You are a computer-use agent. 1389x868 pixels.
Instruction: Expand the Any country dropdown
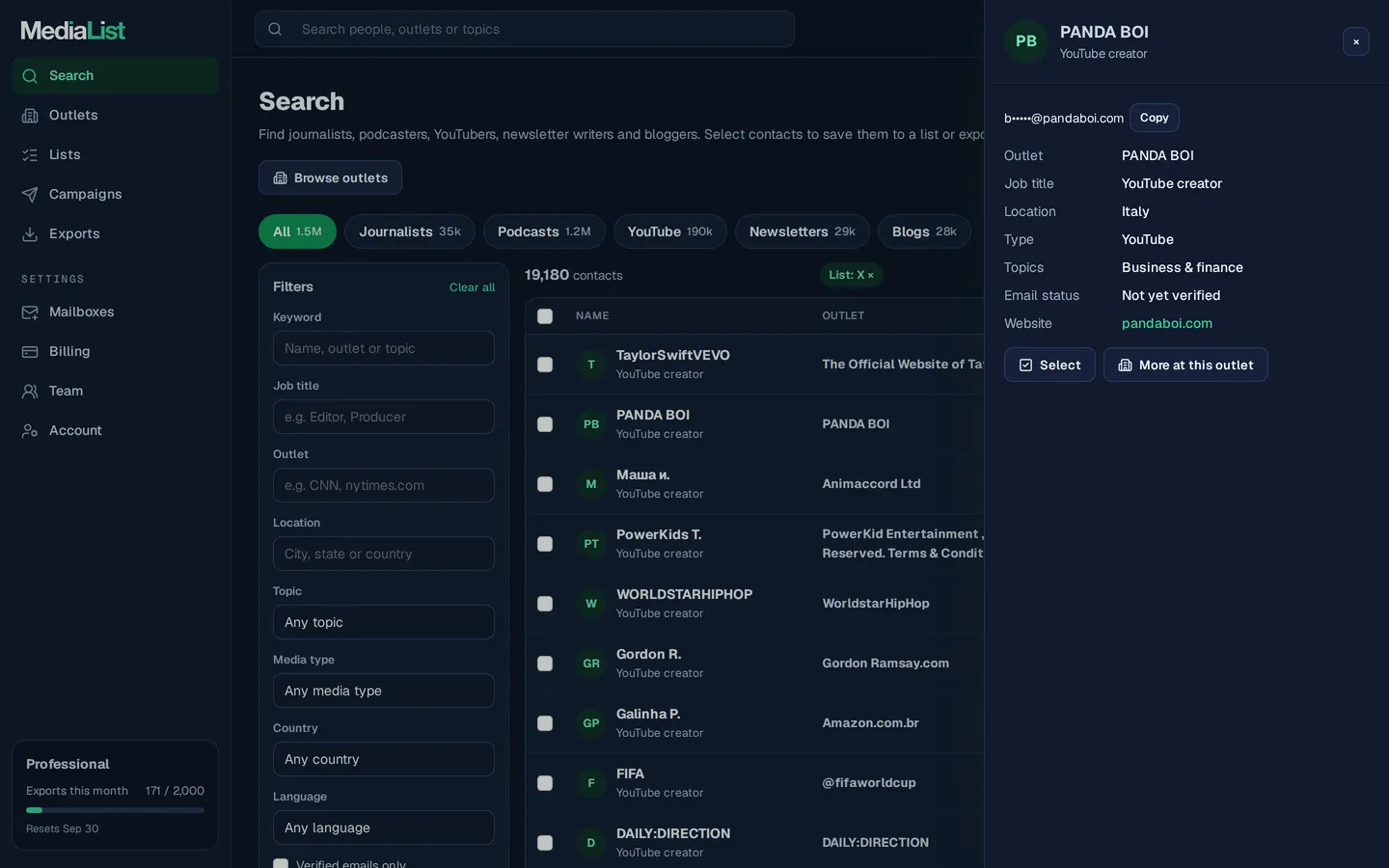(384, 759)
